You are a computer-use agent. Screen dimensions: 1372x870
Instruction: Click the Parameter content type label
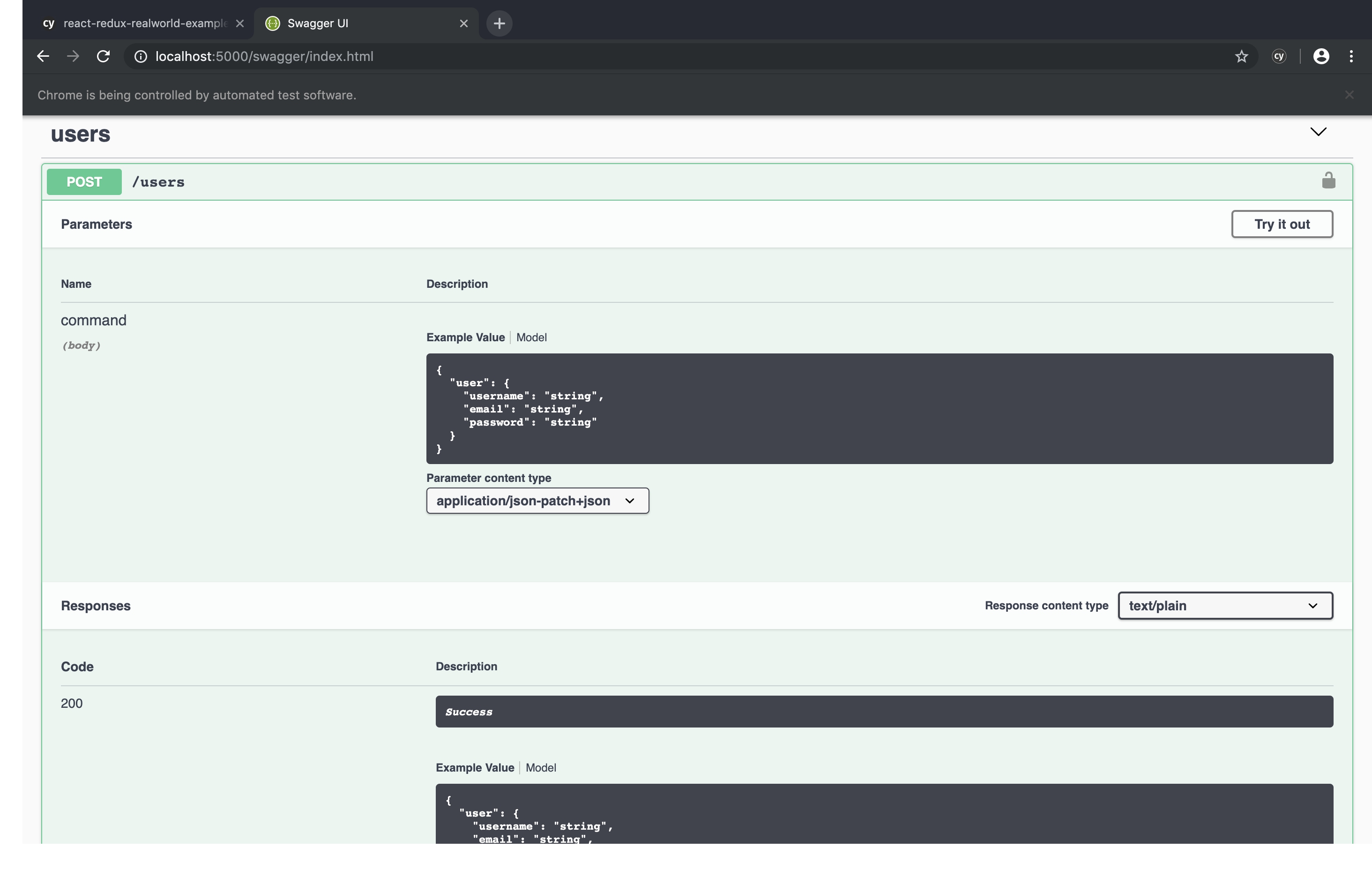tap(489, 478)
